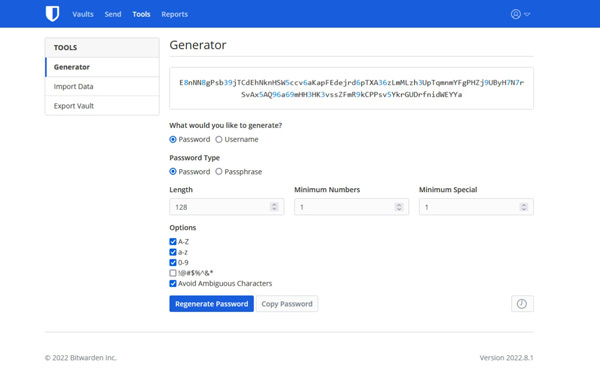Click the Minimum Numbers stepper arrows
The image size is (600, 376).
pos(399,207)
